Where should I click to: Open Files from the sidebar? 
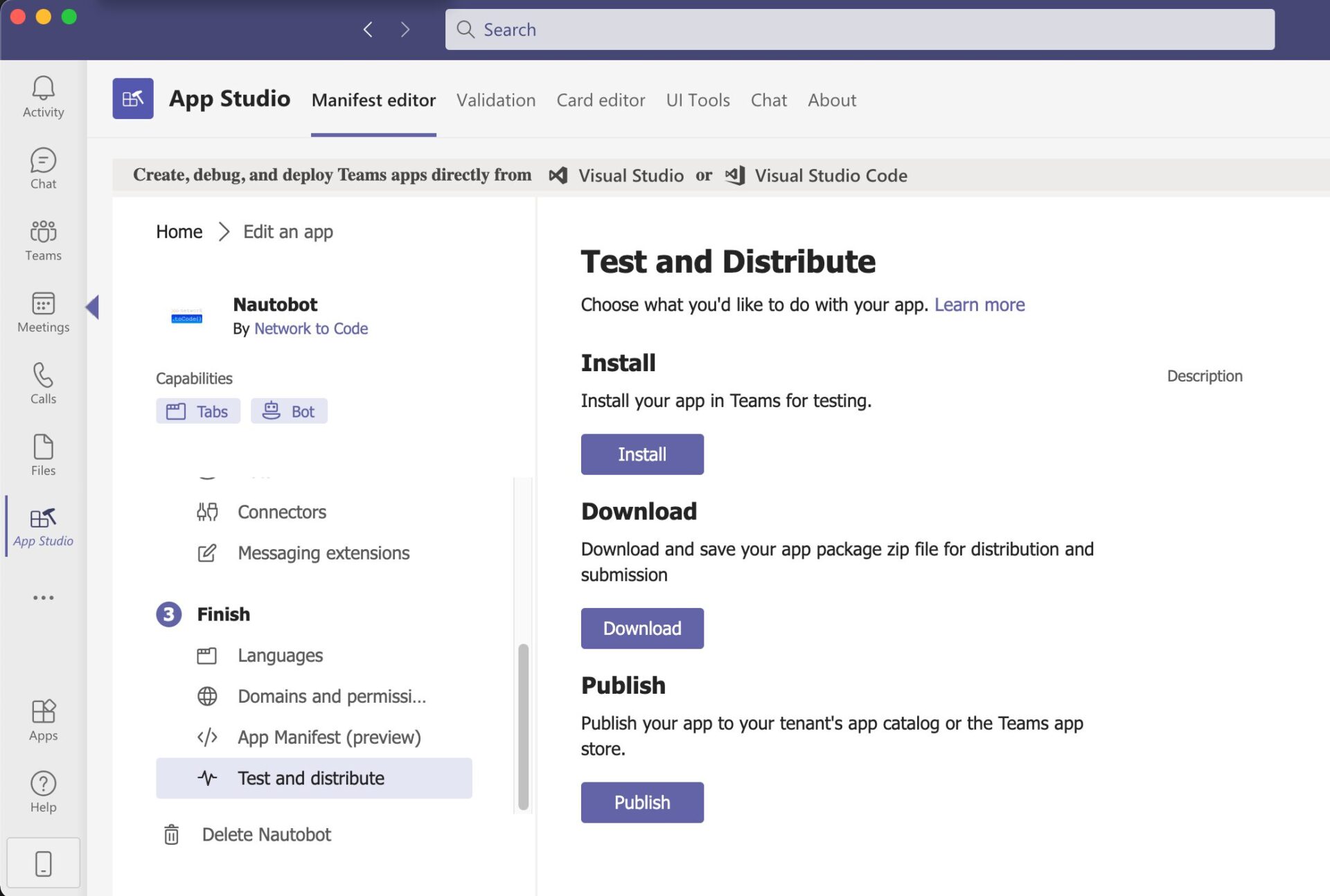pyautogui.click(x=43, y=455)
